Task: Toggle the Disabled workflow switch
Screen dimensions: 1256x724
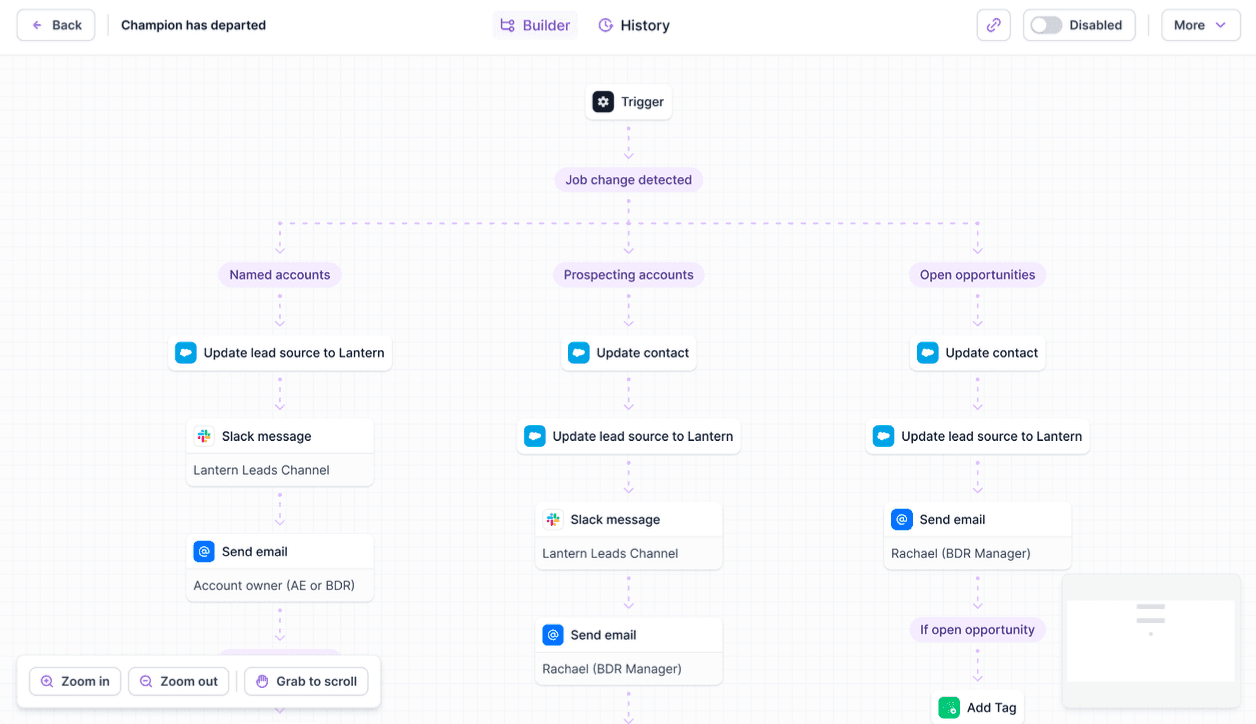Action: [x=1046, y=25]
